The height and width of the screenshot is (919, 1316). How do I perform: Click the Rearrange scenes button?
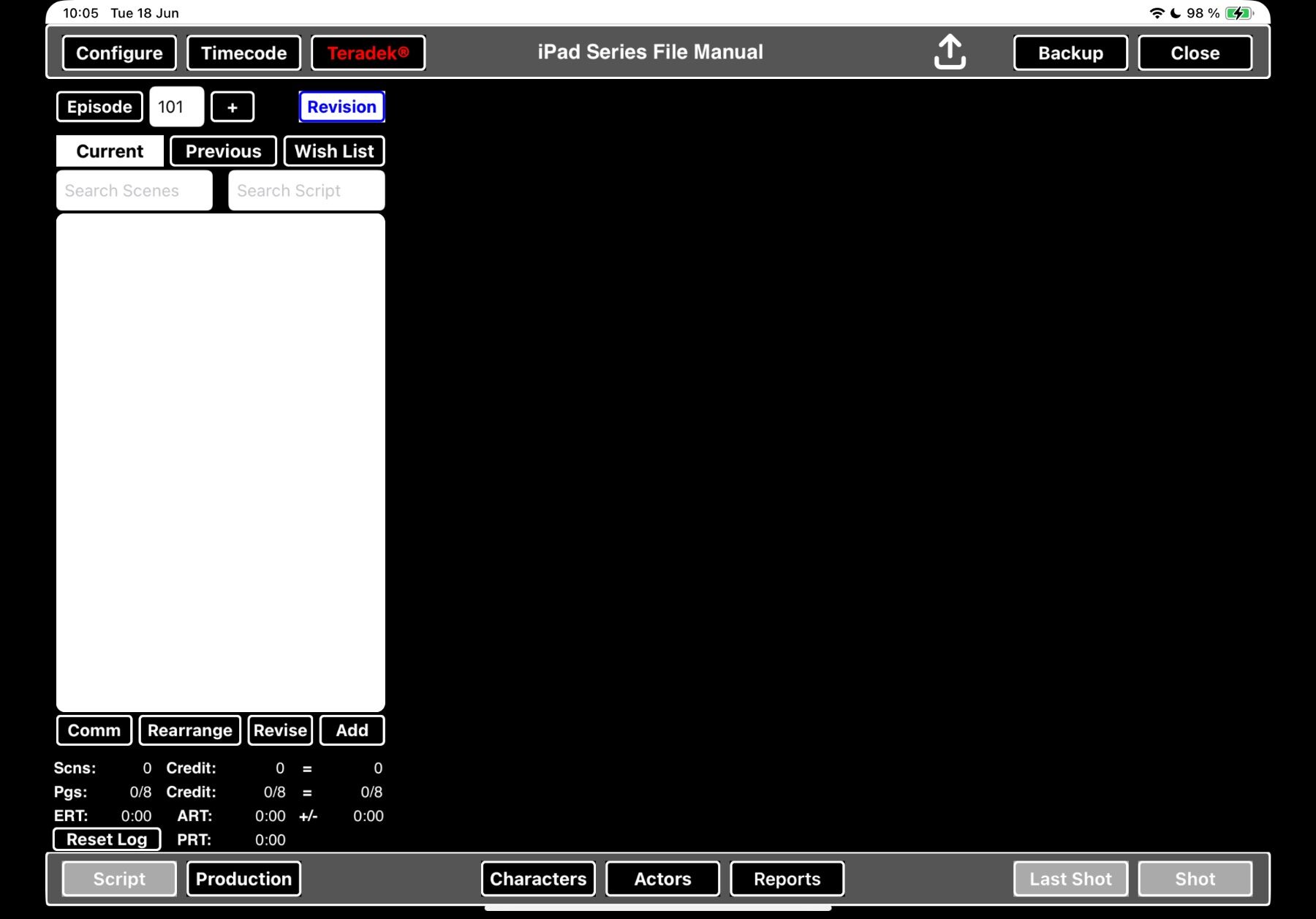[190, 730]
